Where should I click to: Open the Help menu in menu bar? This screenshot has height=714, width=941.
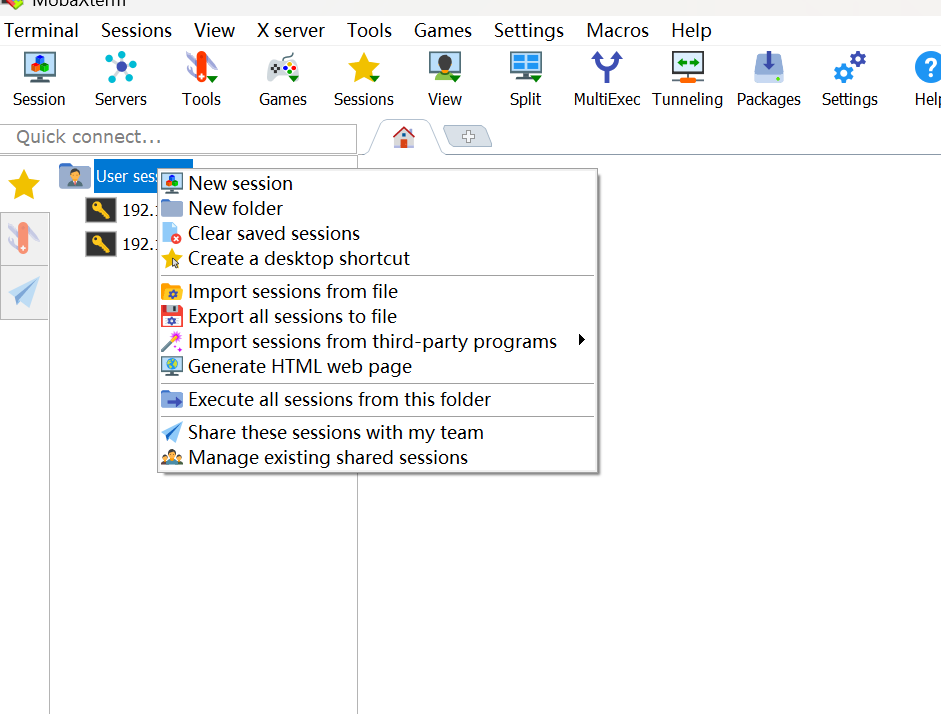pos(691,31)
